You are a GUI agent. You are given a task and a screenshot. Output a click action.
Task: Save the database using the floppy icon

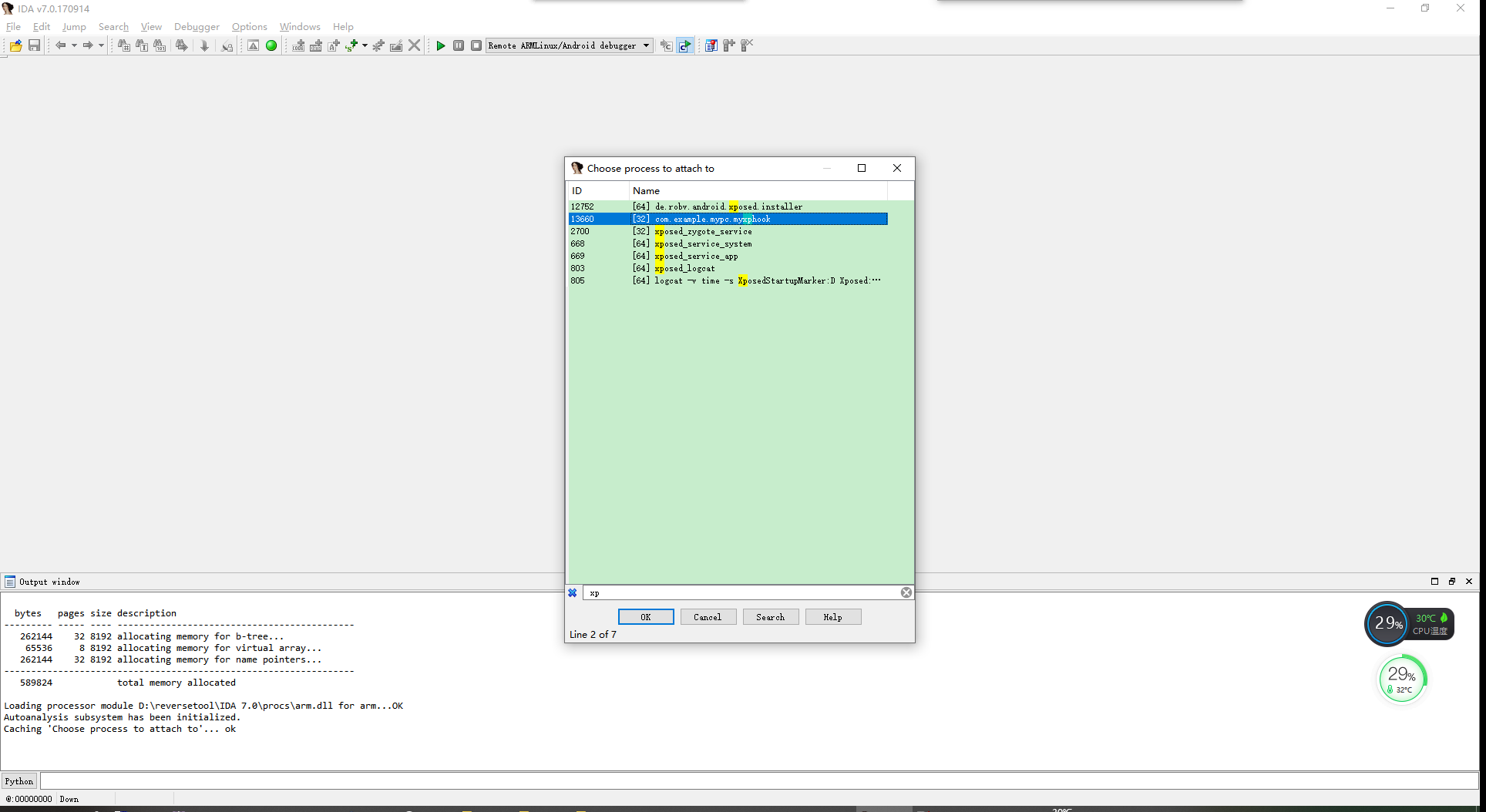pos(34,45)
